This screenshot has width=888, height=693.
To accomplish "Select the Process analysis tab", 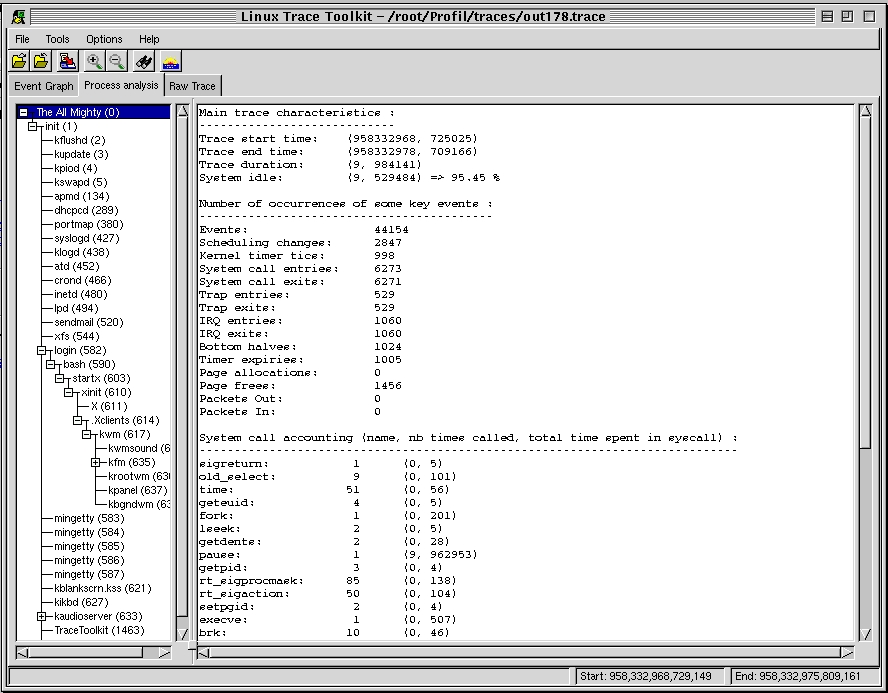I will click(x=121, y=85).
